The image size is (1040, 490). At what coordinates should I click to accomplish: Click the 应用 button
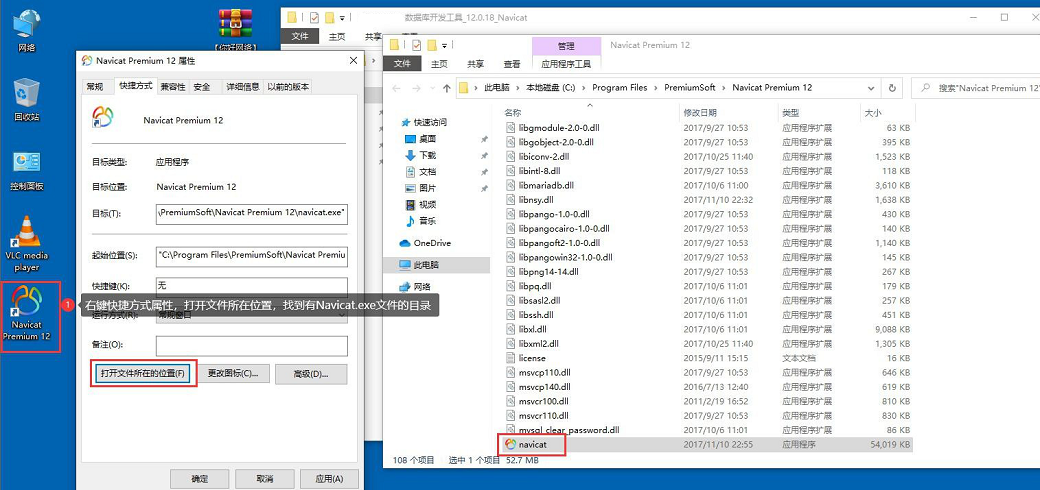click(x=329, y=479)
